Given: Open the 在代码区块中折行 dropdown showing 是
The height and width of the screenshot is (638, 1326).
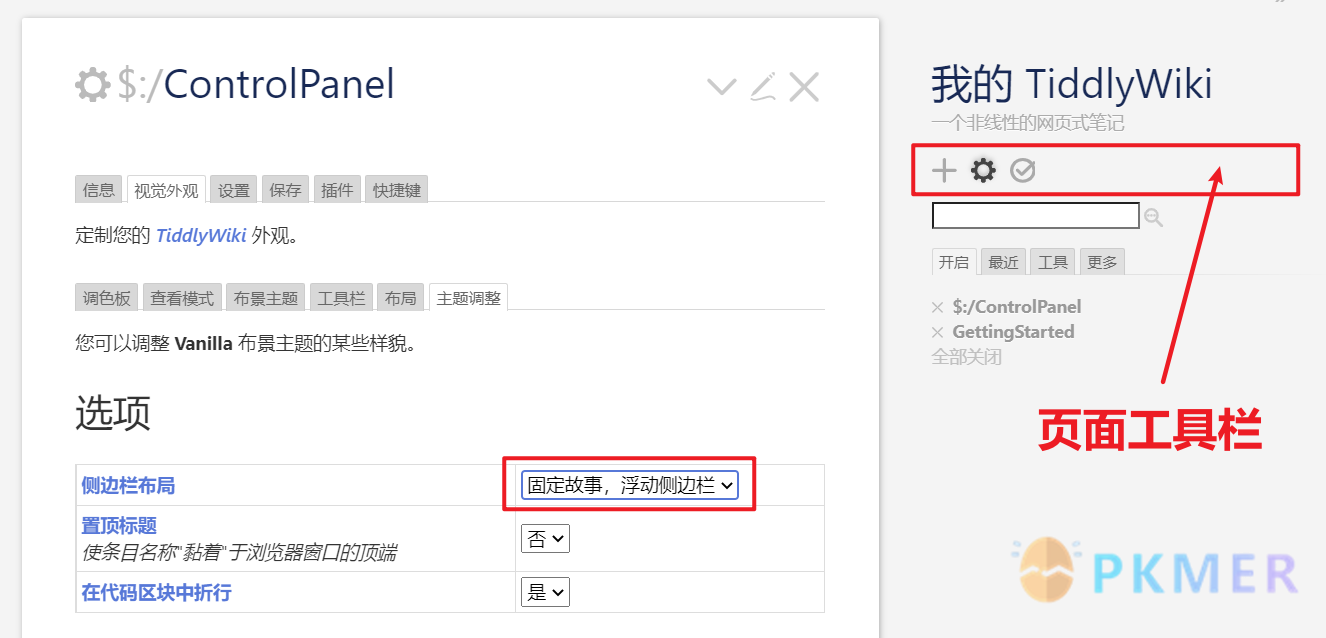Looking at the screenshot, I should tap(545, 592).
